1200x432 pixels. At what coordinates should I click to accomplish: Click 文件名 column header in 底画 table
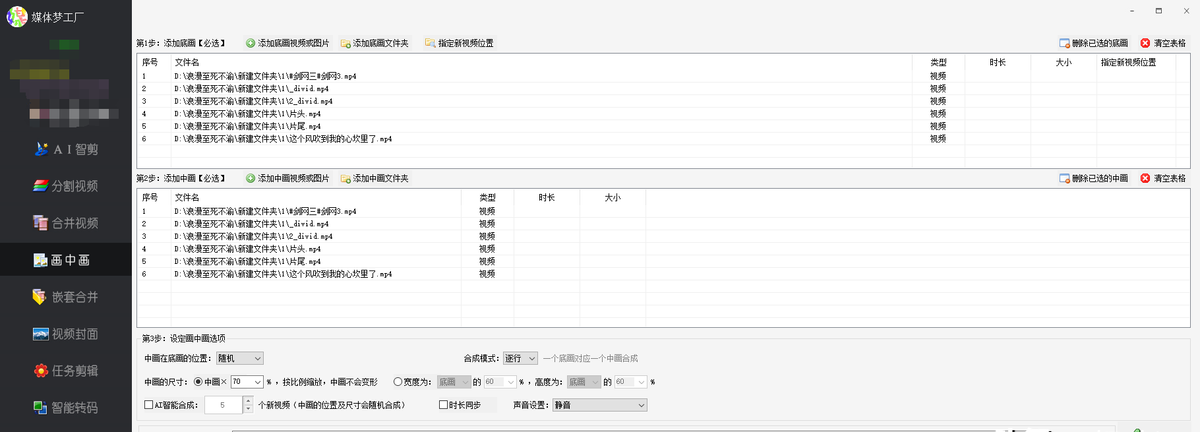pyautogui.click(x=542, y=62)
